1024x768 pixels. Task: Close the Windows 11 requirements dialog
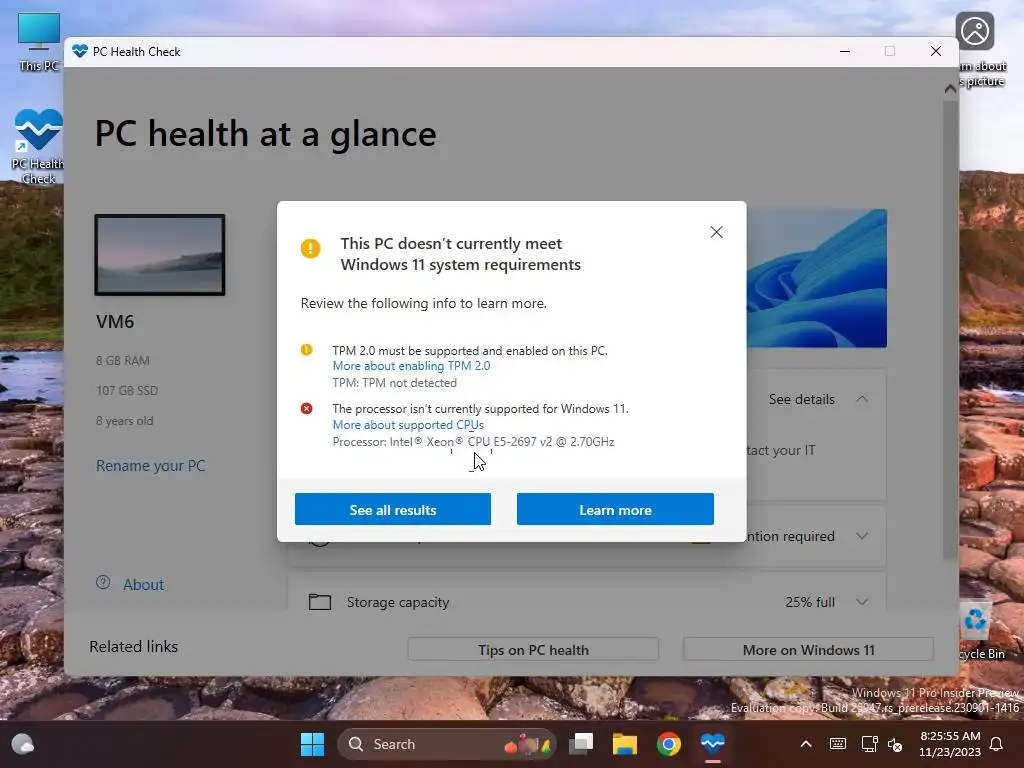[716, 232]
